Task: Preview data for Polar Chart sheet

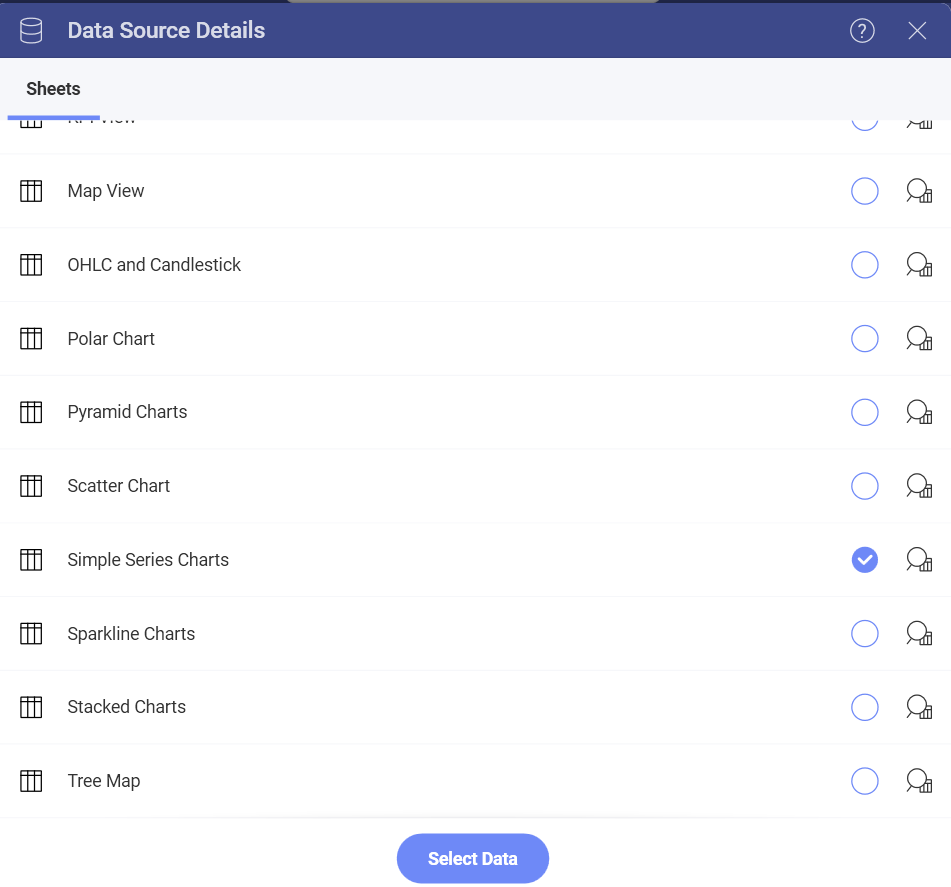Action: click(919, 339)
